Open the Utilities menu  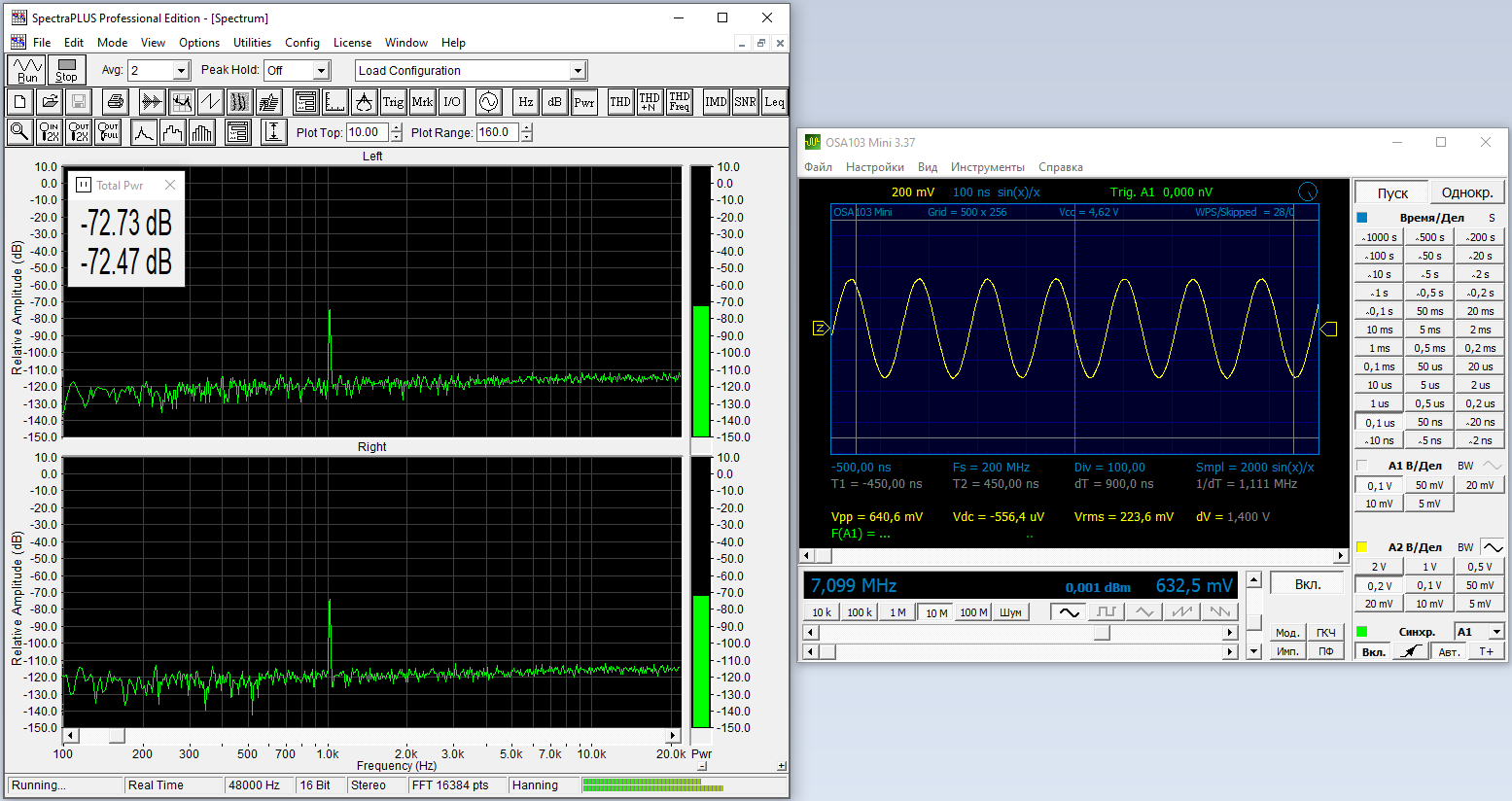pos(252,43)
